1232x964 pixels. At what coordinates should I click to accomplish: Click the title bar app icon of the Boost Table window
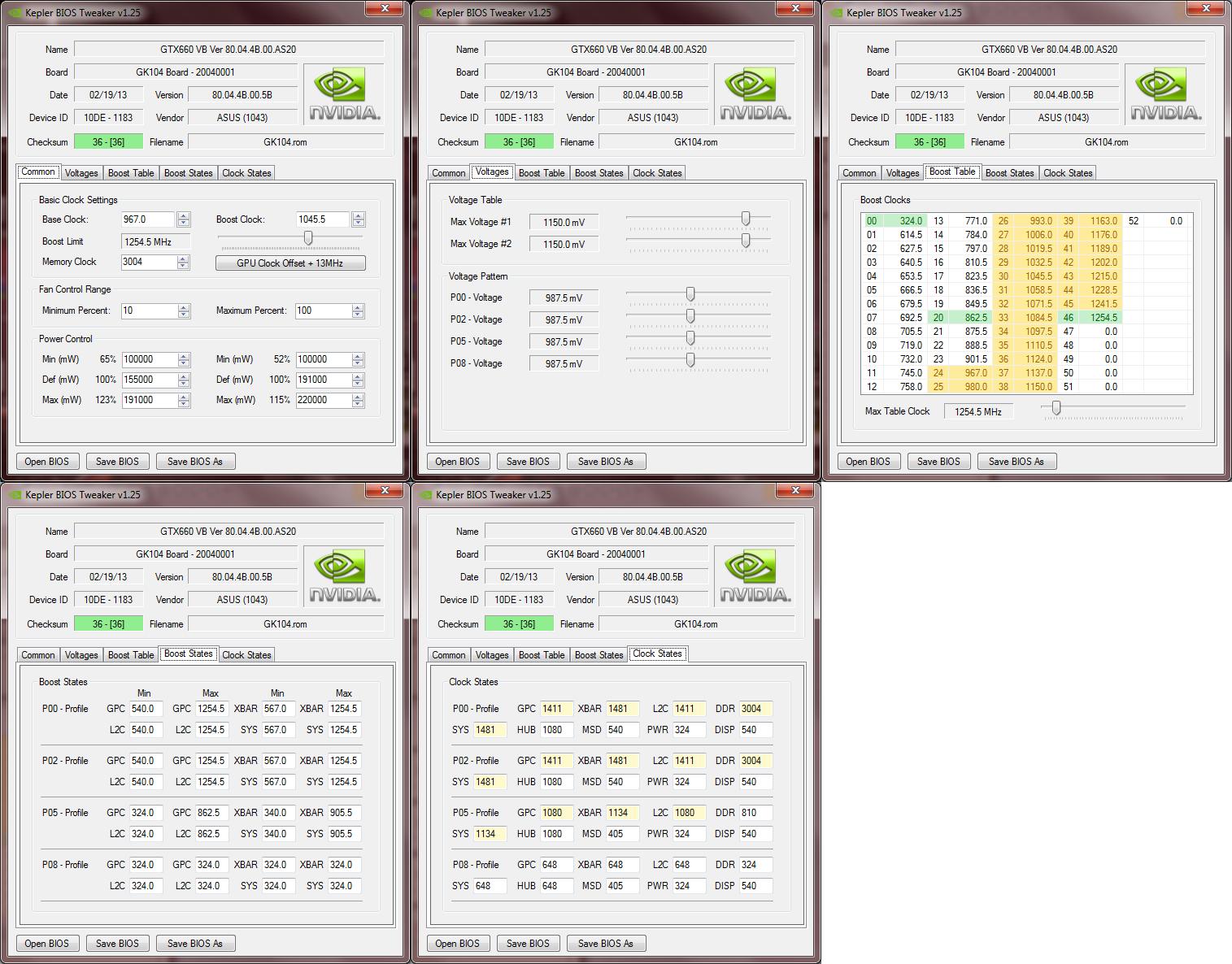[x=836, y=12]
